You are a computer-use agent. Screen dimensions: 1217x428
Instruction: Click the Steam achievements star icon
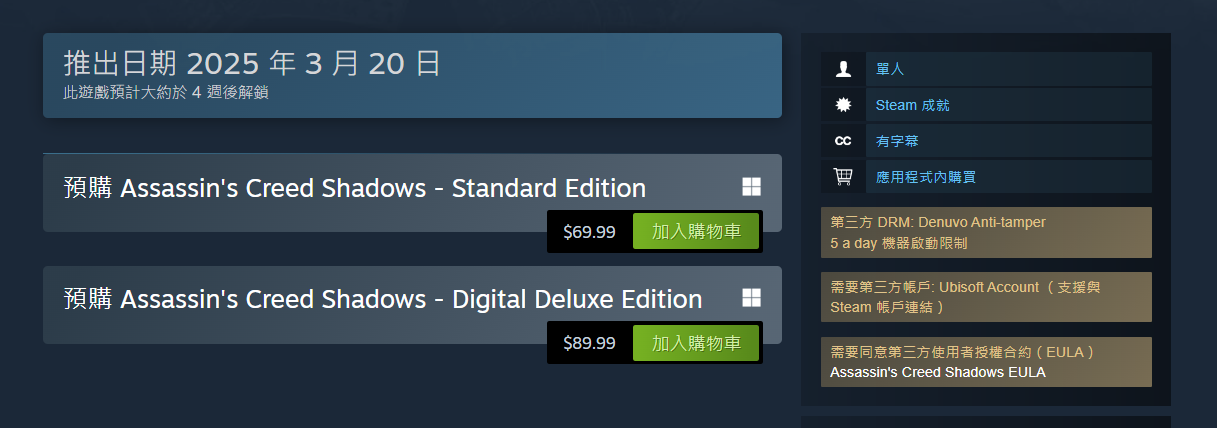[x=843, y=105]
